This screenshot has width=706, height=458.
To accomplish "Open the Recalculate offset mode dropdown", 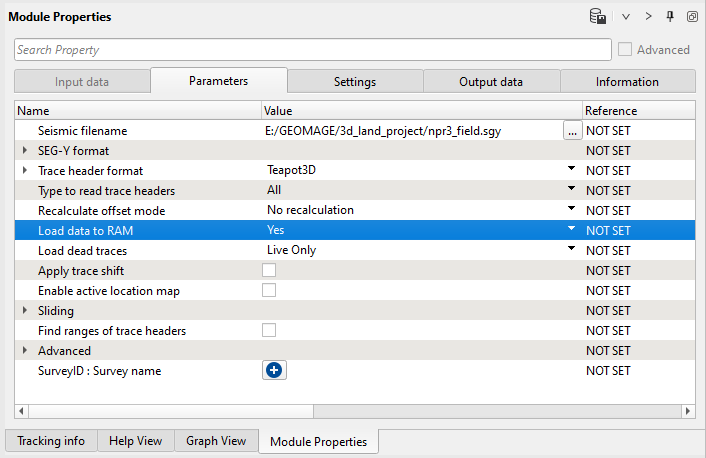I will click(572, 209).
